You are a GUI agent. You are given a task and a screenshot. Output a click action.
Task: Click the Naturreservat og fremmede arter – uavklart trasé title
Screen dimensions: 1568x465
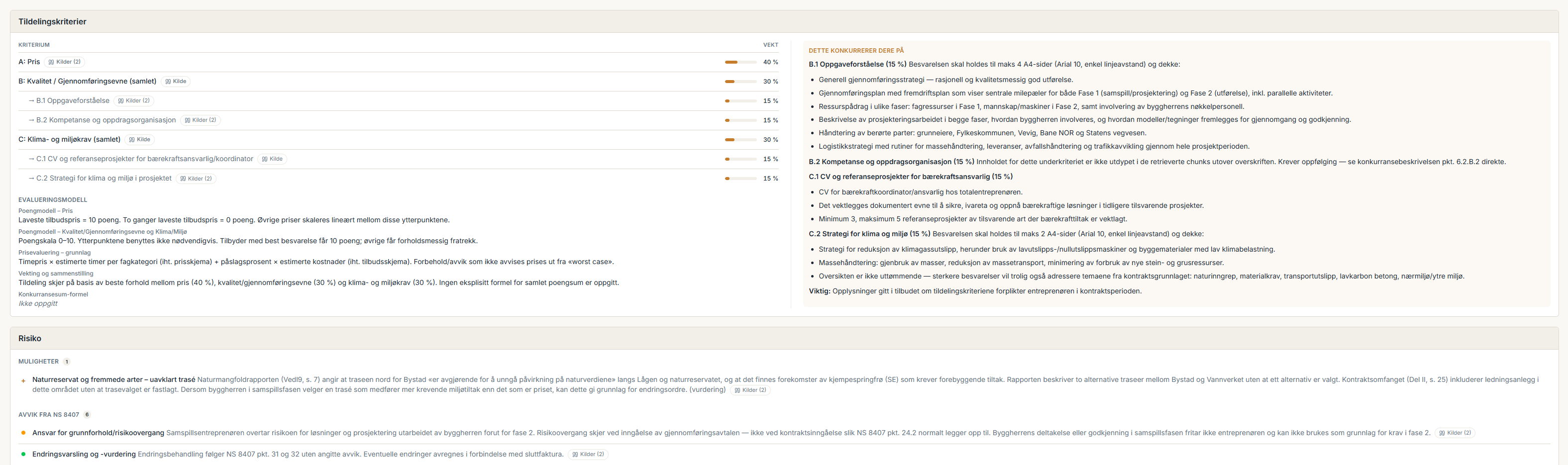(x=114, y=380)
